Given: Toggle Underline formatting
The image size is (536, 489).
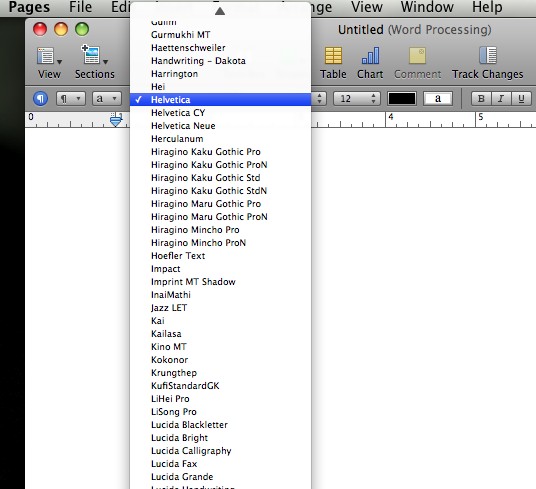Looking at the screenshot, I should click(521, 99).
